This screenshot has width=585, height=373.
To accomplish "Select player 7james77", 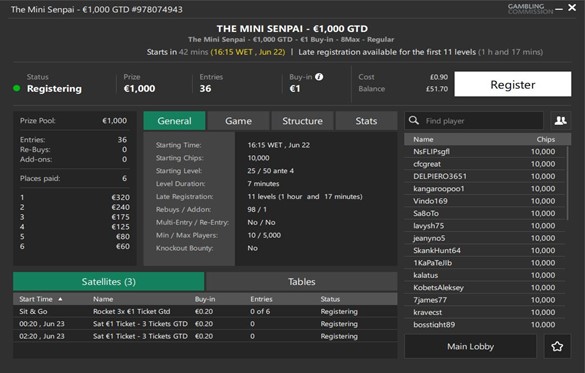I will (485, 300).
